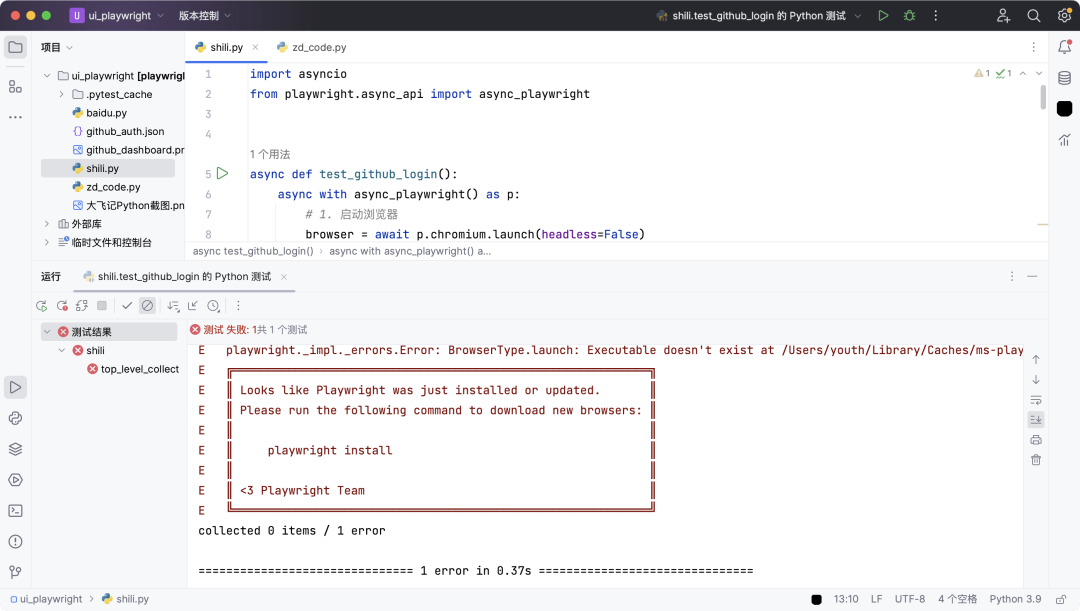Open test history clock icon
This screenshot has height=611, width=1080.
tap(214, 306)
